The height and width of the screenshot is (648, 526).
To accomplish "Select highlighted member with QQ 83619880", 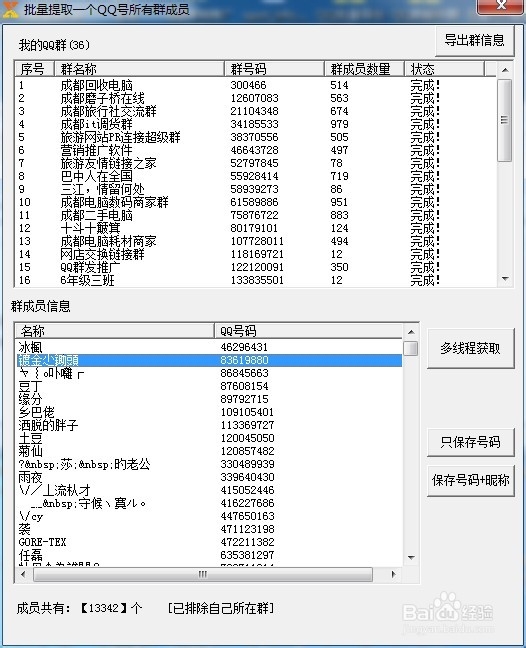I will pos(209,360).
